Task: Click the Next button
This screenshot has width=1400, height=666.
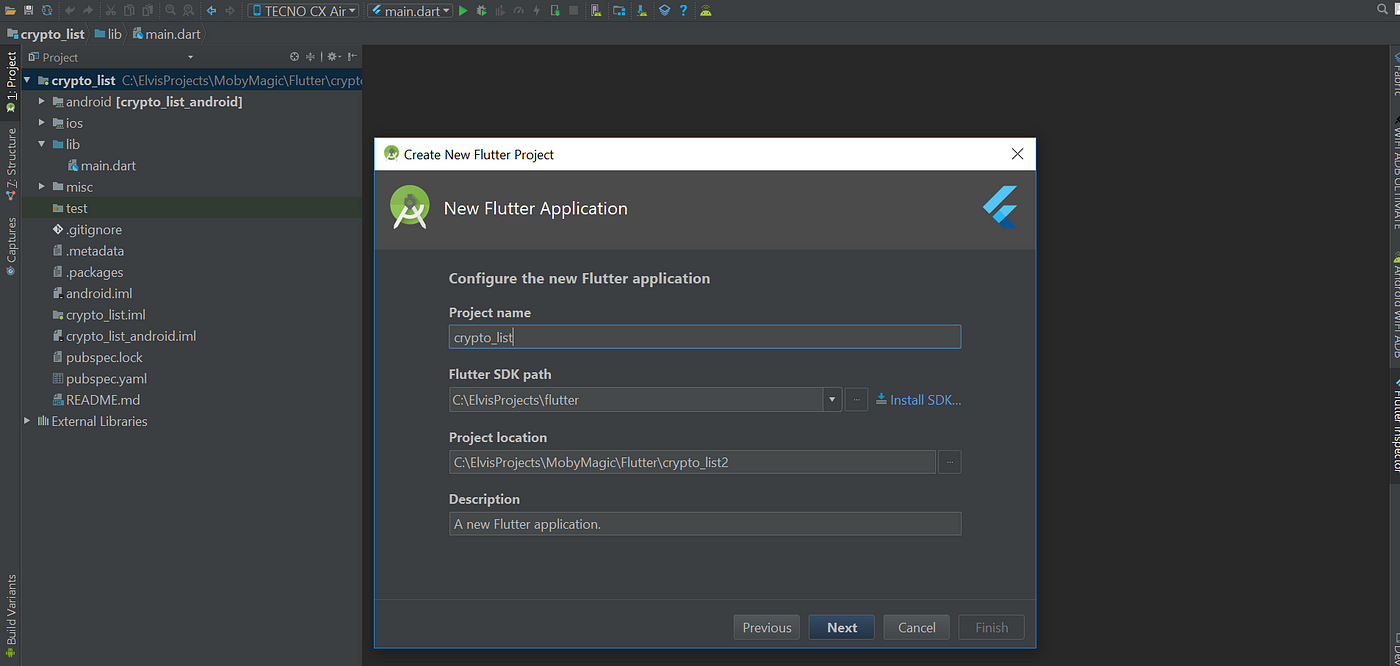Action: 842,628
